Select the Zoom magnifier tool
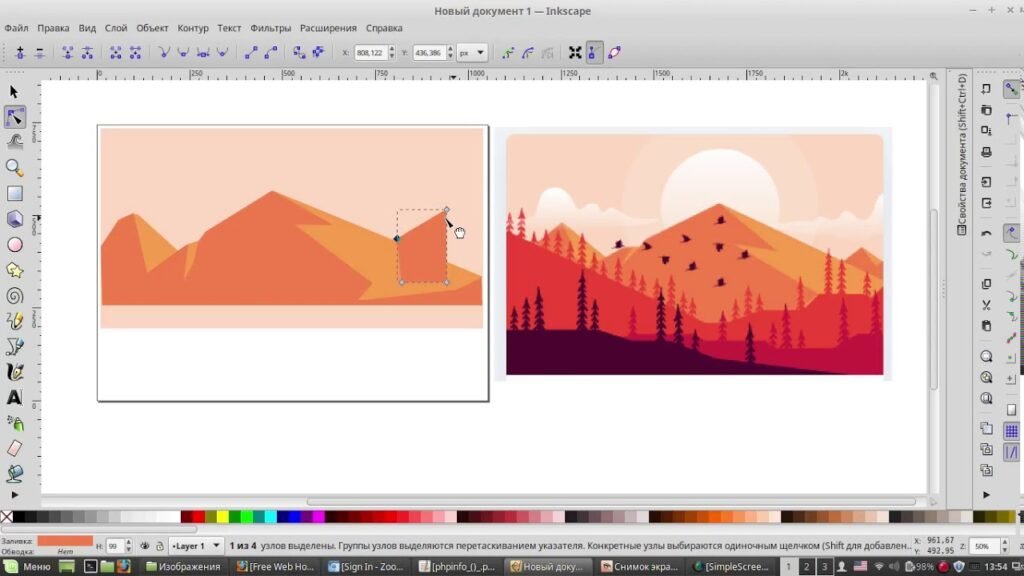Screen dimensions: 1024x576 [14, 168]
